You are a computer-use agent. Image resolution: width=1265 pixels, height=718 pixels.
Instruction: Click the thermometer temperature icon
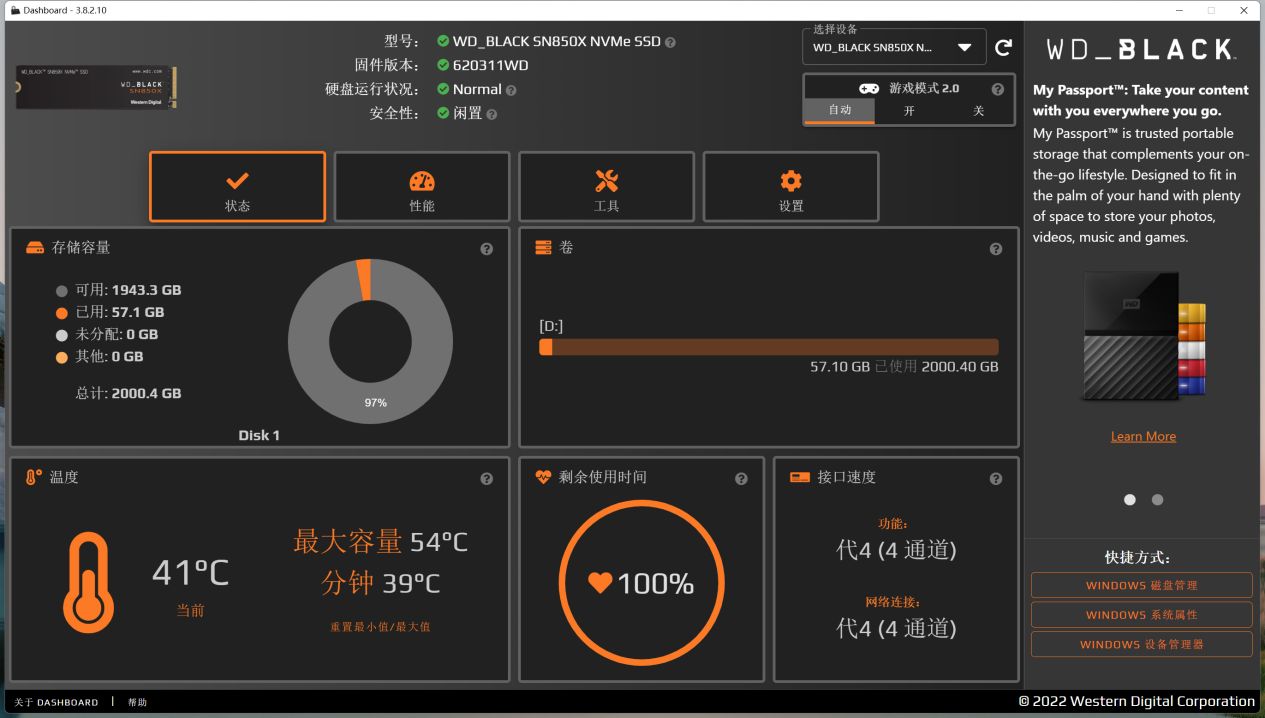point(34,478)
